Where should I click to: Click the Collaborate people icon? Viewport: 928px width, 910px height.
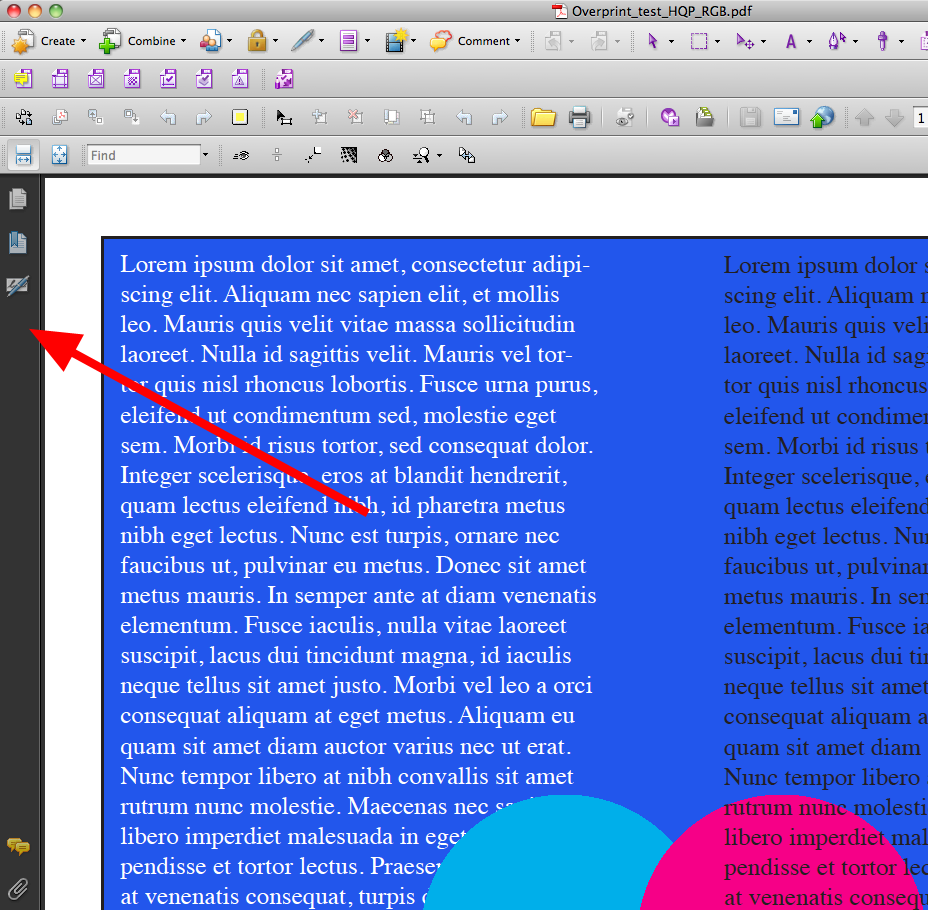pyautogui.click(x=211, y=41)
